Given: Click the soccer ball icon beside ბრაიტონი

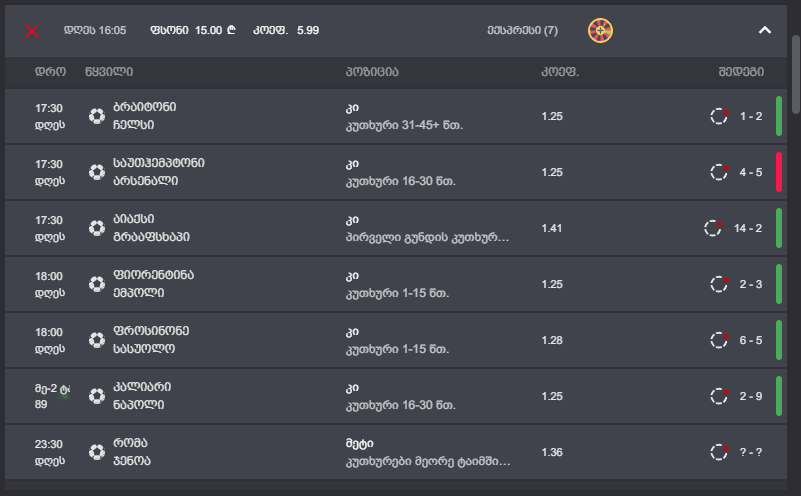Looking at the screenshot, I should (97, 116).
